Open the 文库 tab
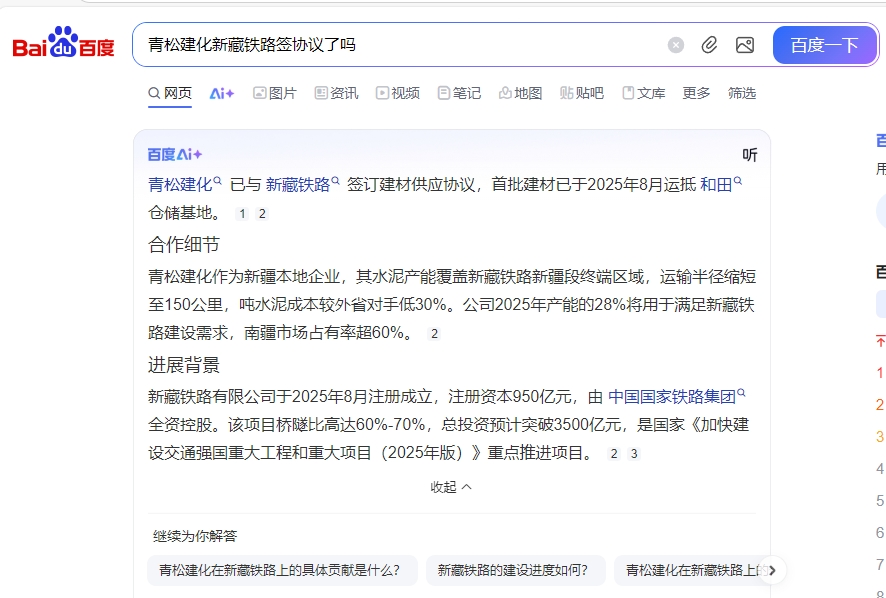The width and height of the screenshot is (886, 598). coord(644,93)
